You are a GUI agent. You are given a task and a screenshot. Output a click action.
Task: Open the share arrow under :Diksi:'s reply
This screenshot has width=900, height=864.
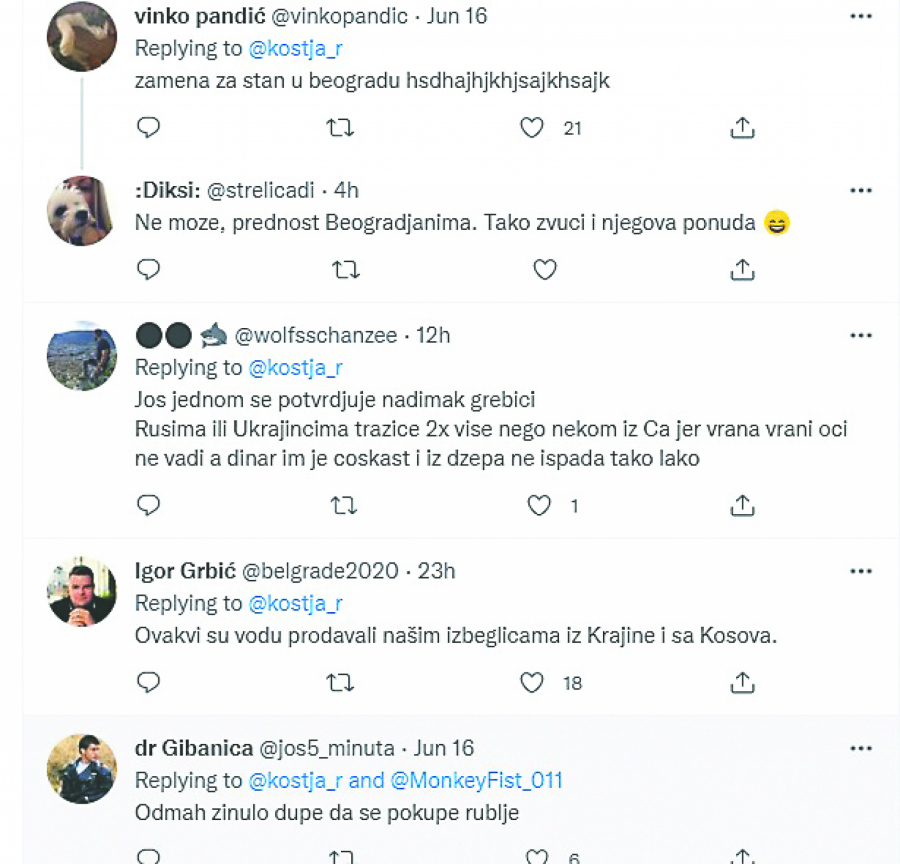coord(742,268)
